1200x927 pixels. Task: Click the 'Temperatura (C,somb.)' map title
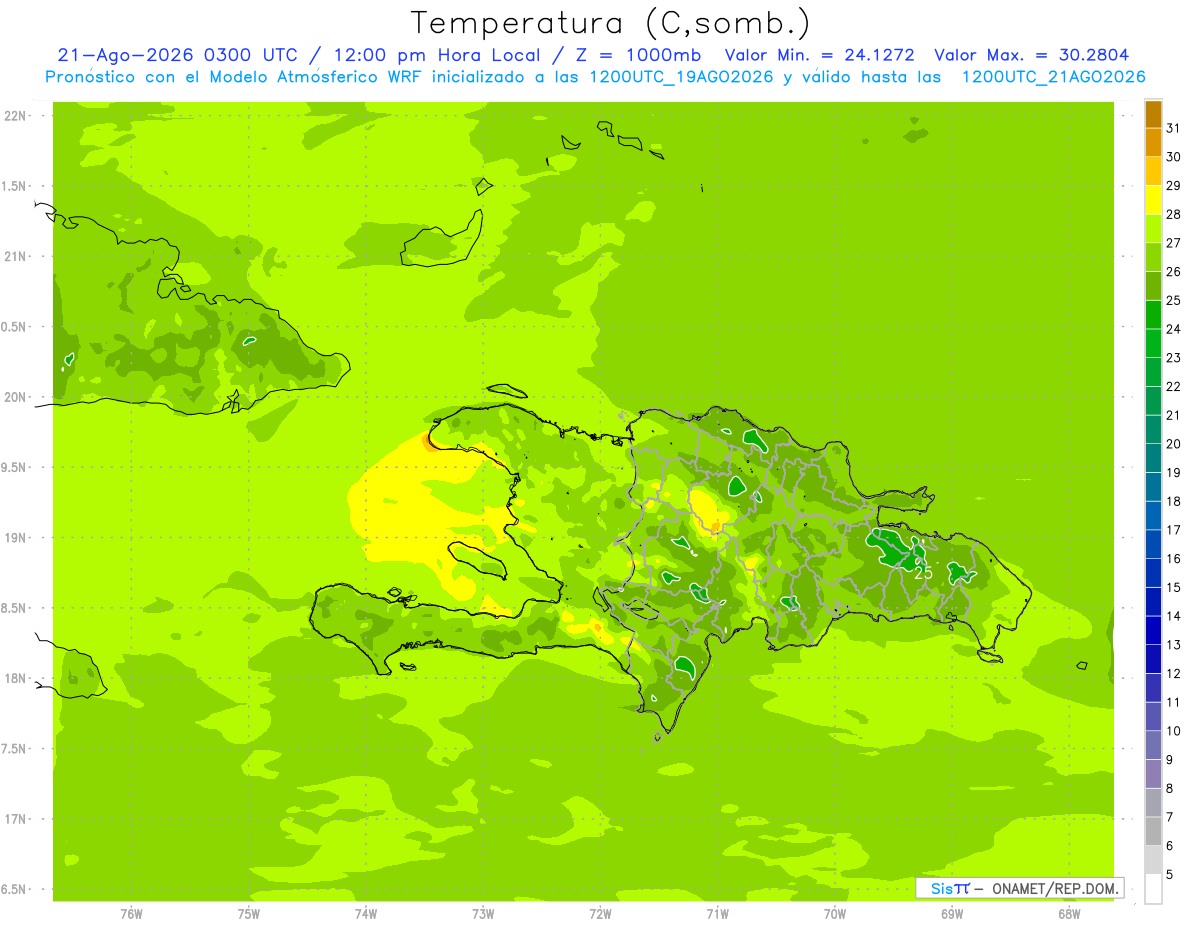610,23
